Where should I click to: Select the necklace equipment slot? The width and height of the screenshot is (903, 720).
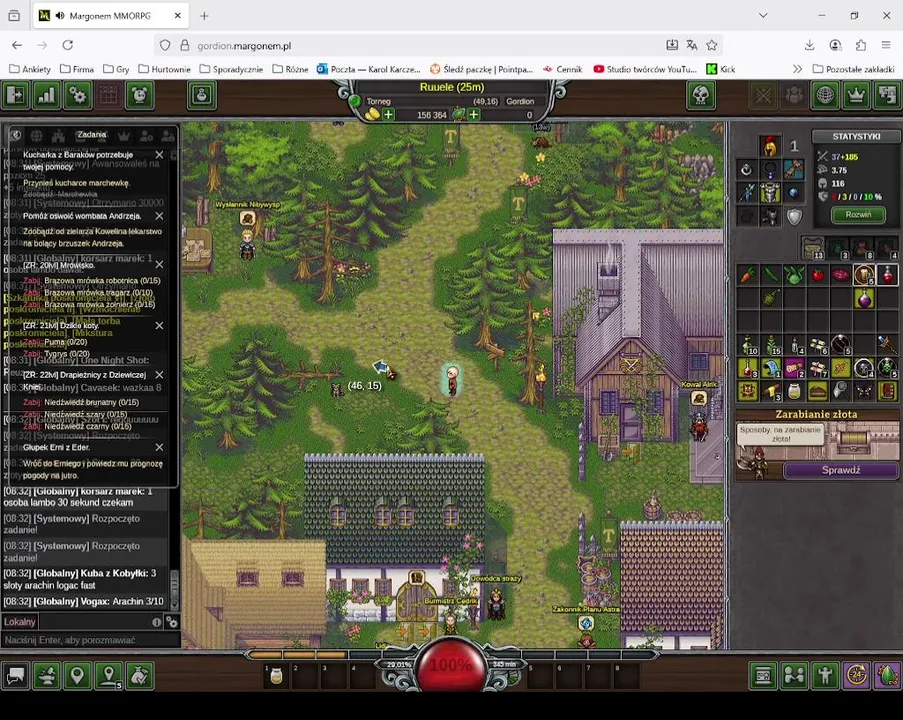pos(770,169)
